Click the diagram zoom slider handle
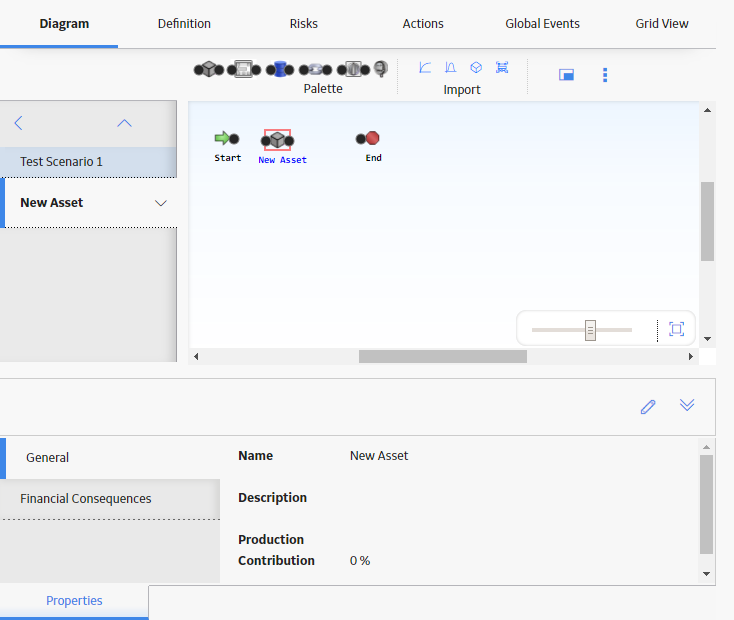This screenshot has height=620, width=734. coord(590,330)
